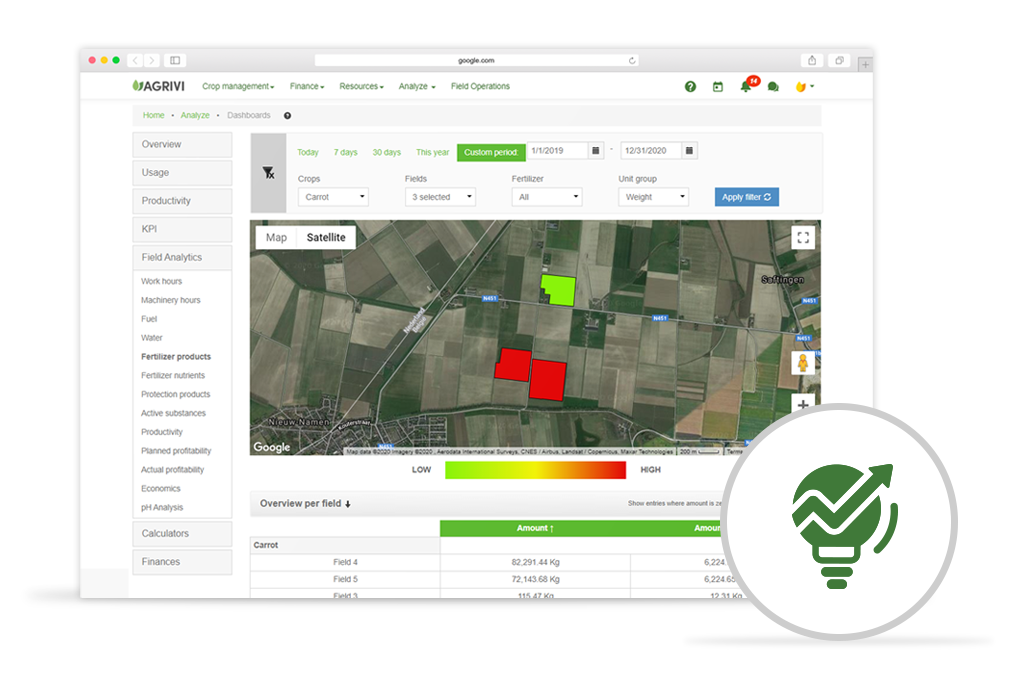Screen dimensions: 1032x700
Task: Click the dashboard info icon in breadcrumb
Action: tap(287, 116)
